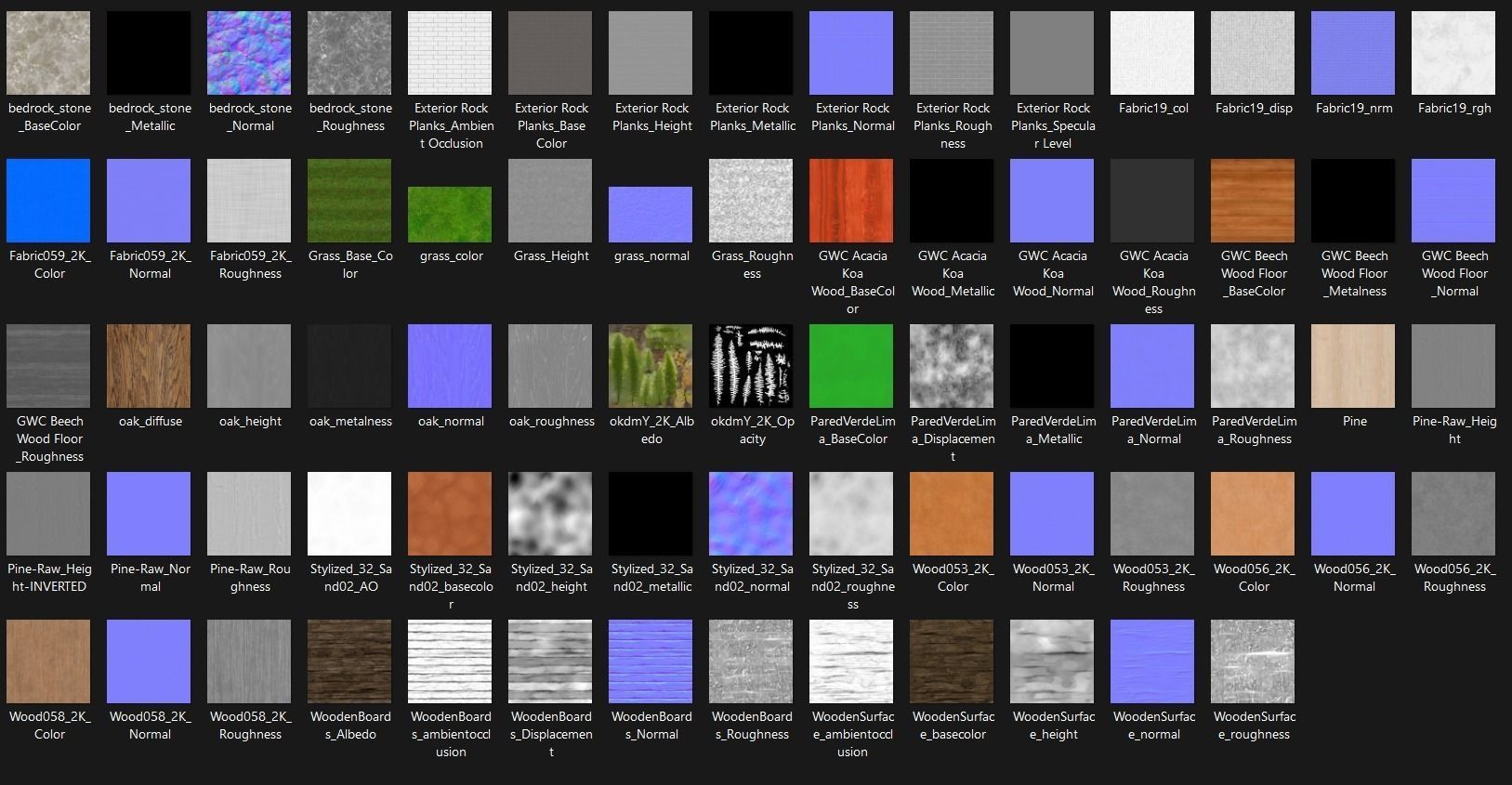Screen dimensions: 1512x785
Task: Click ParedVerdeLima_Metallic thumbnail
Action: pyautogui.click(x=1052, y=366)
